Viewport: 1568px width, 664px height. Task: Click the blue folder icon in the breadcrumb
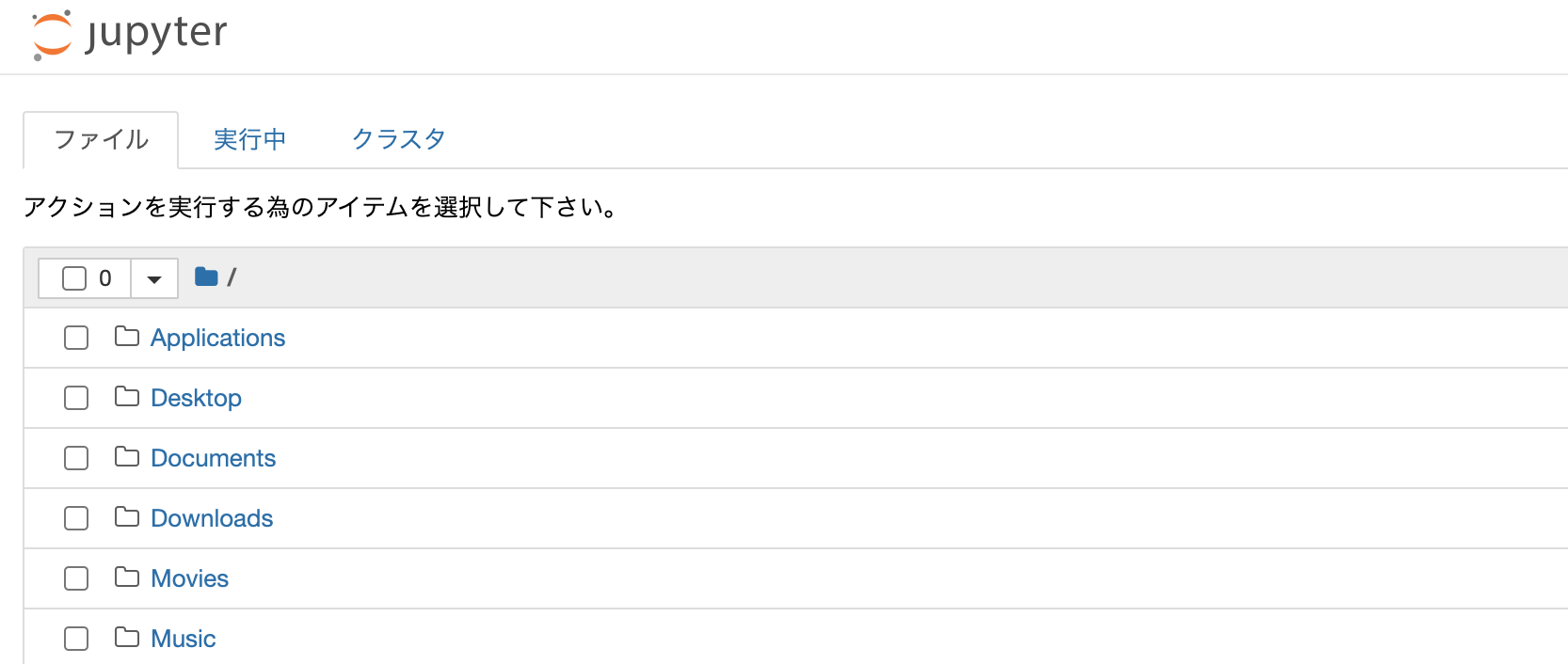coord(206,276)
